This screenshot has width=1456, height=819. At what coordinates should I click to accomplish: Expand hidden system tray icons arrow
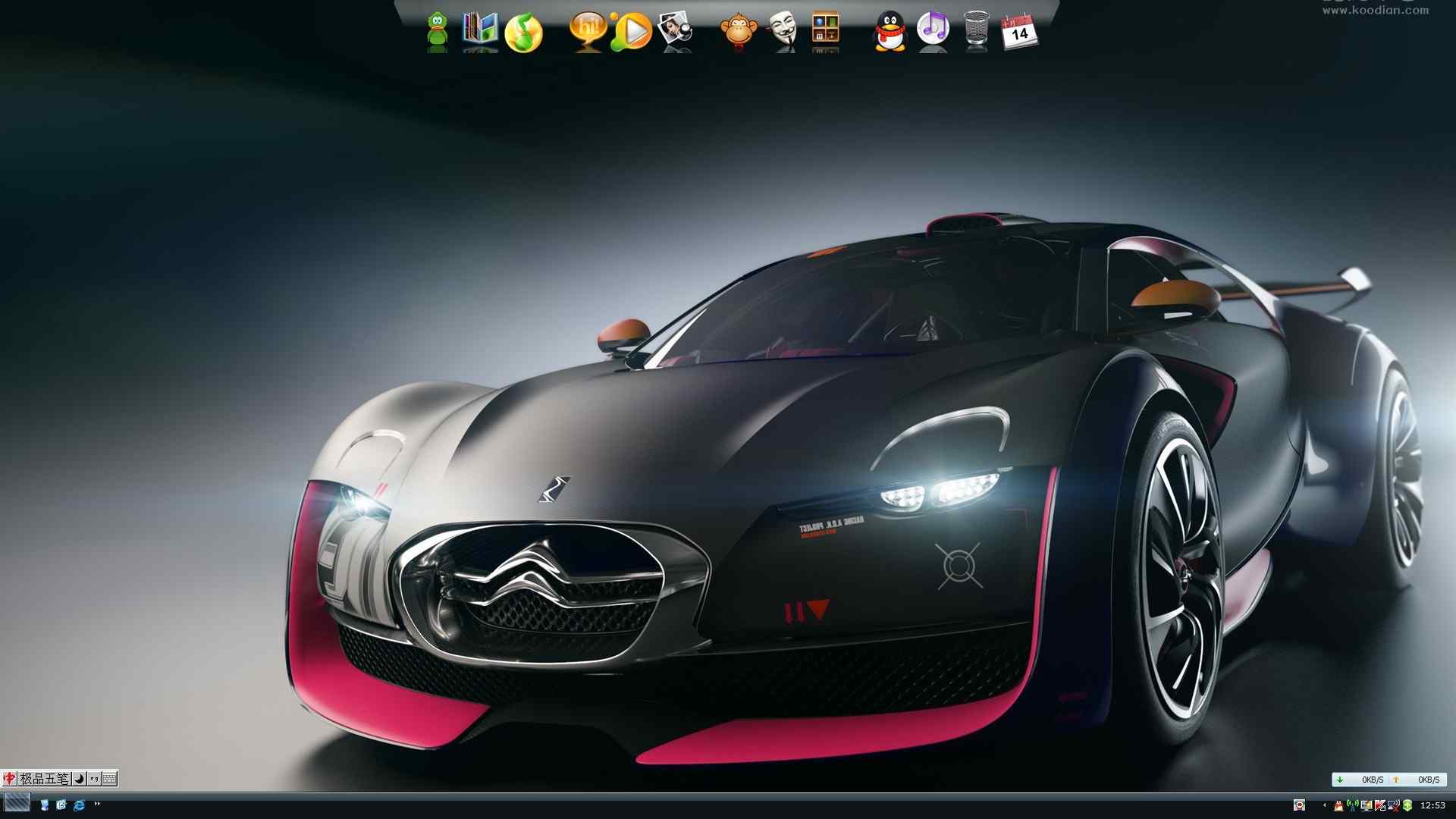(x=1325, y=805)
